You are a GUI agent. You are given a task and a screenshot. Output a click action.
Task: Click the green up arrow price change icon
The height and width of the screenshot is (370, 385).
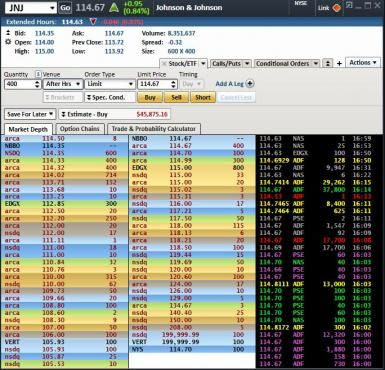(x=114, y=8)
